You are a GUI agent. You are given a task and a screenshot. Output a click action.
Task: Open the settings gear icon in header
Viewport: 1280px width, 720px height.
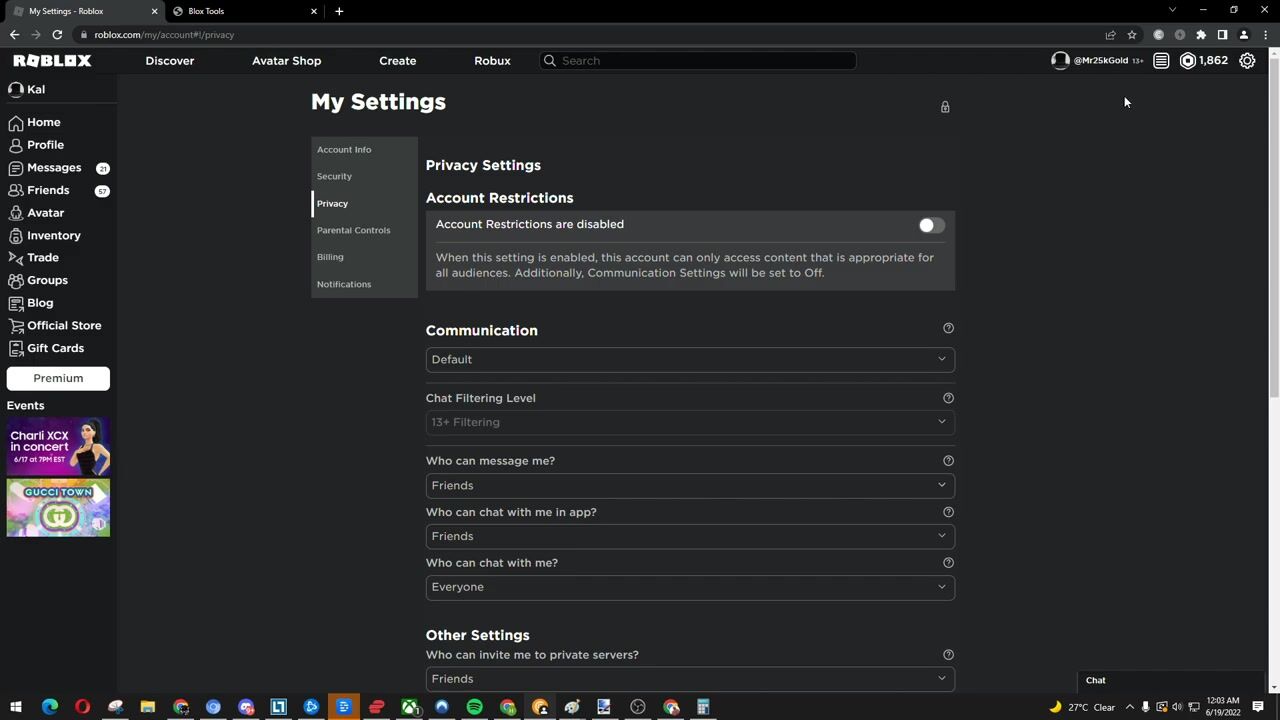coord(1247,61)
